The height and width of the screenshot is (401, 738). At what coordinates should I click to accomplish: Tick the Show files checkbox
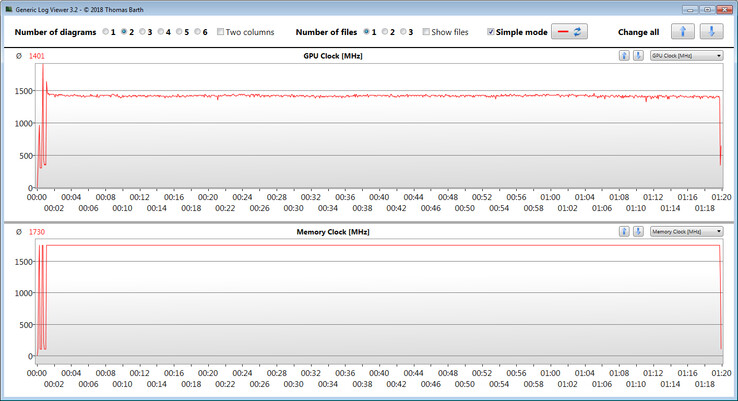pos(426,32)
